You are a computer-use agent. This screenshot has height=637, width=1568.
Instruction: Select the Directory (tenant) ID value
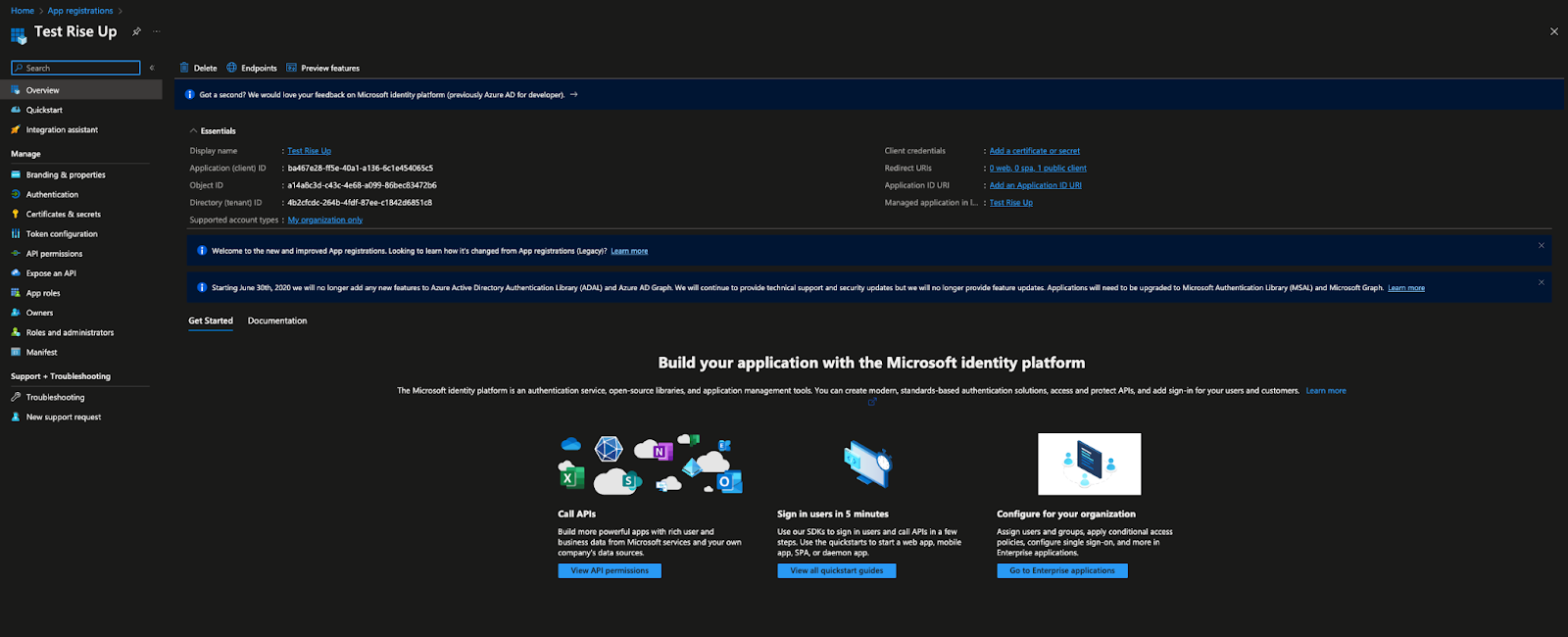click(360, 203)
